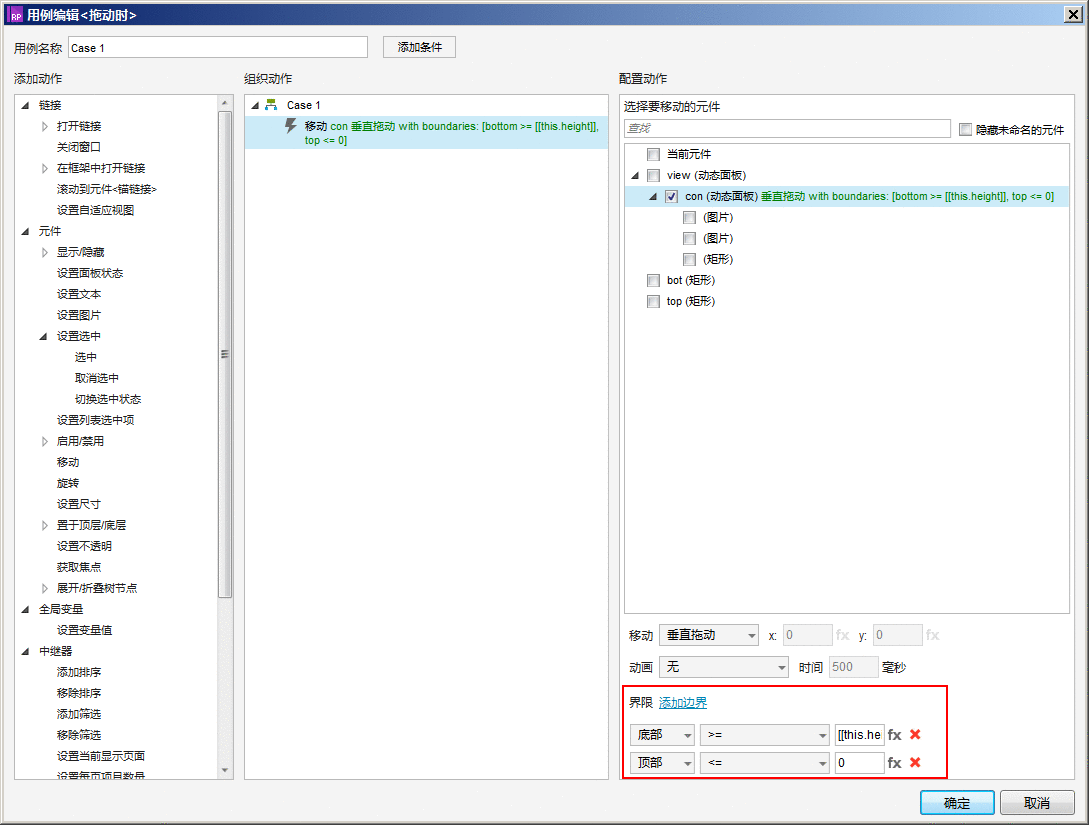Select the 设置自适应视图 action
1089x825 pixels.
(95, 210)
